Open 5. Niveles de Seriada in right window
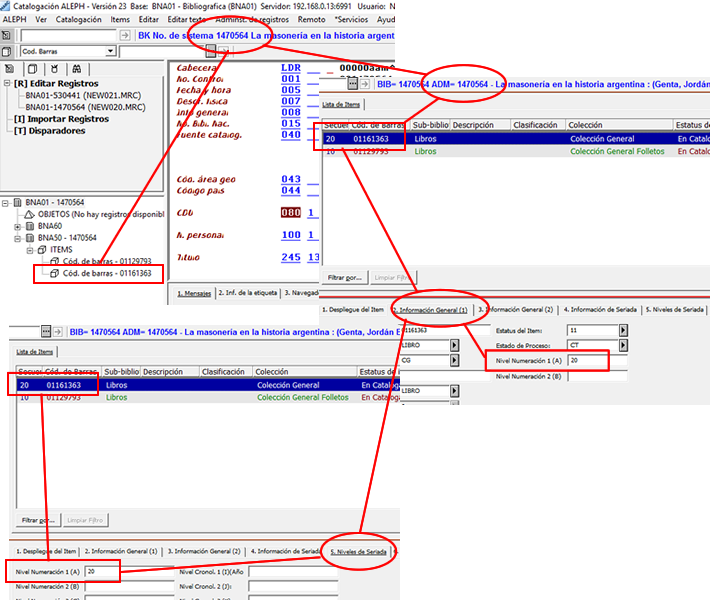 [x=675, y=309]
